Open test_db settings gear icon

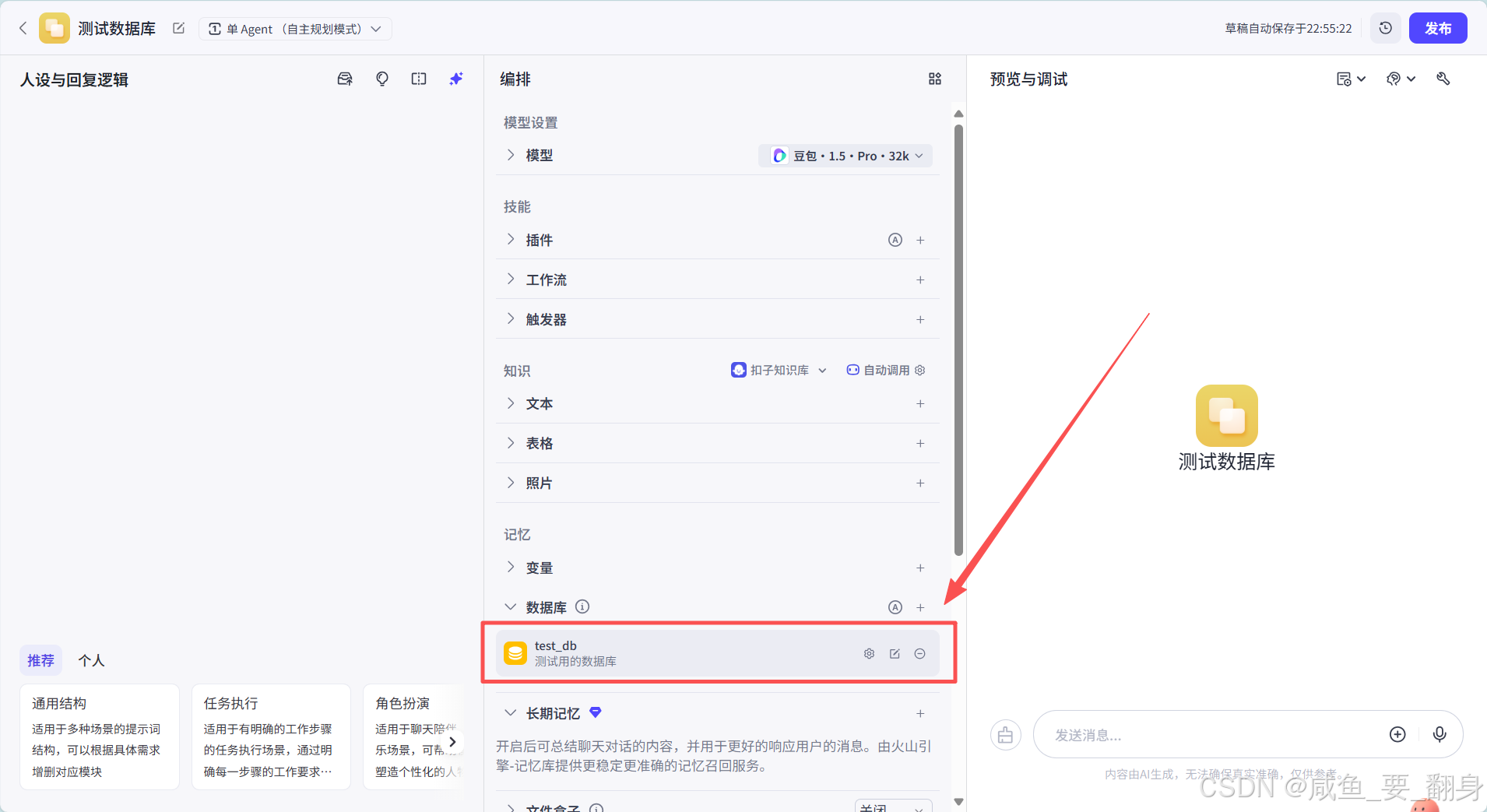[869, 653]
